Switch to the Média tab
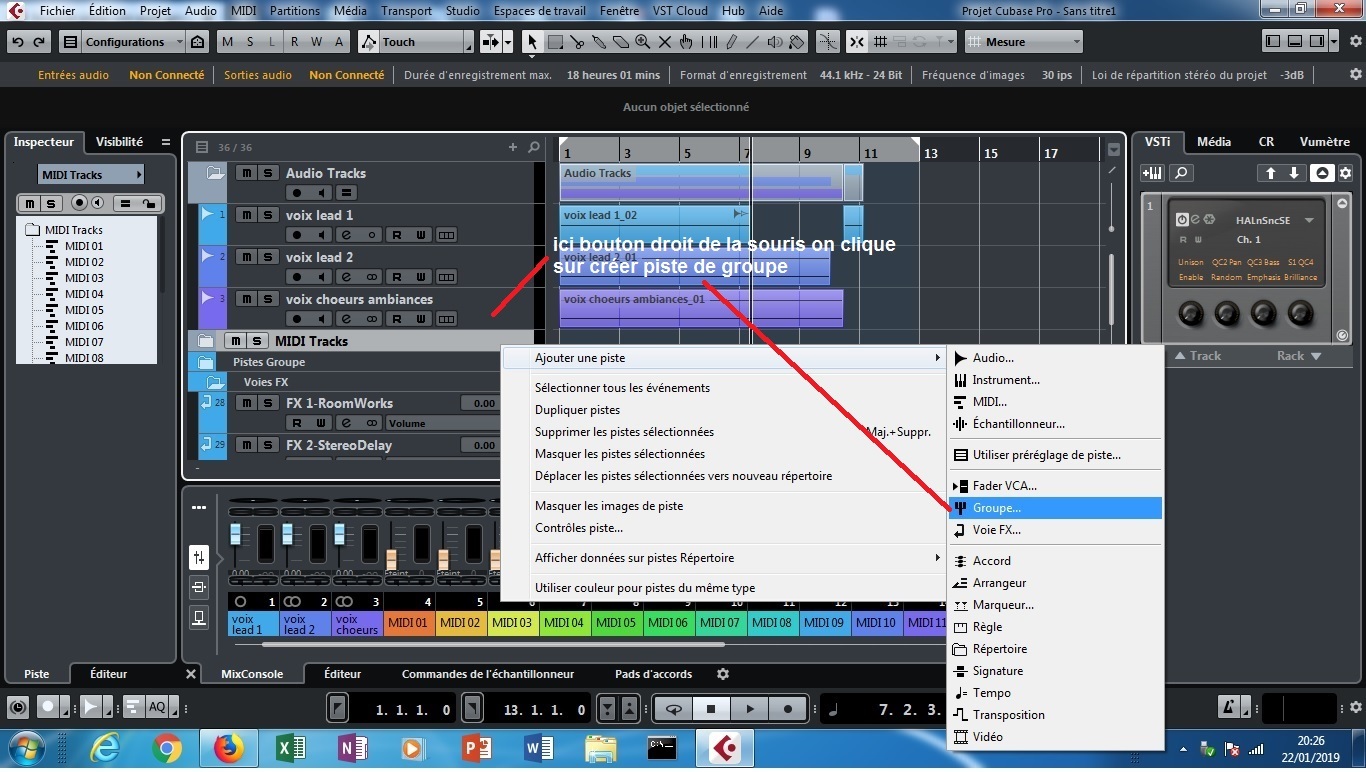 1214,142
